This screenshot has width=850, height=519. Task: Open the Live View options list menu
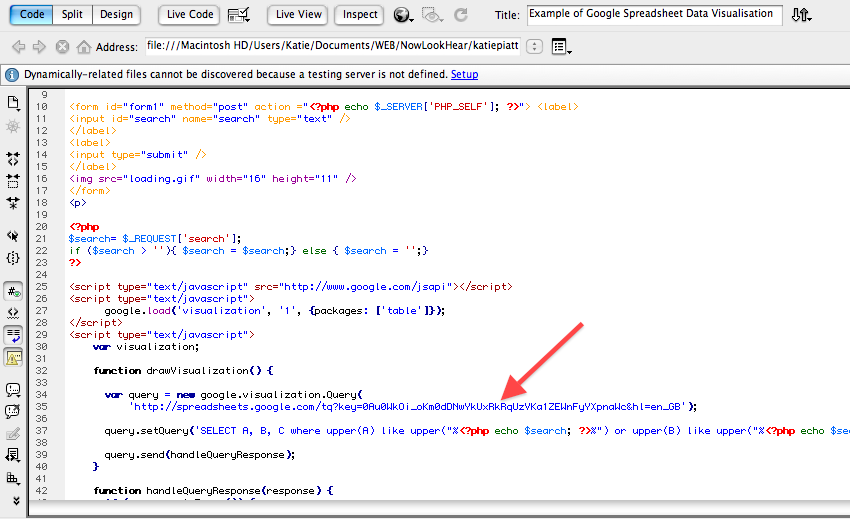[561, 47]
